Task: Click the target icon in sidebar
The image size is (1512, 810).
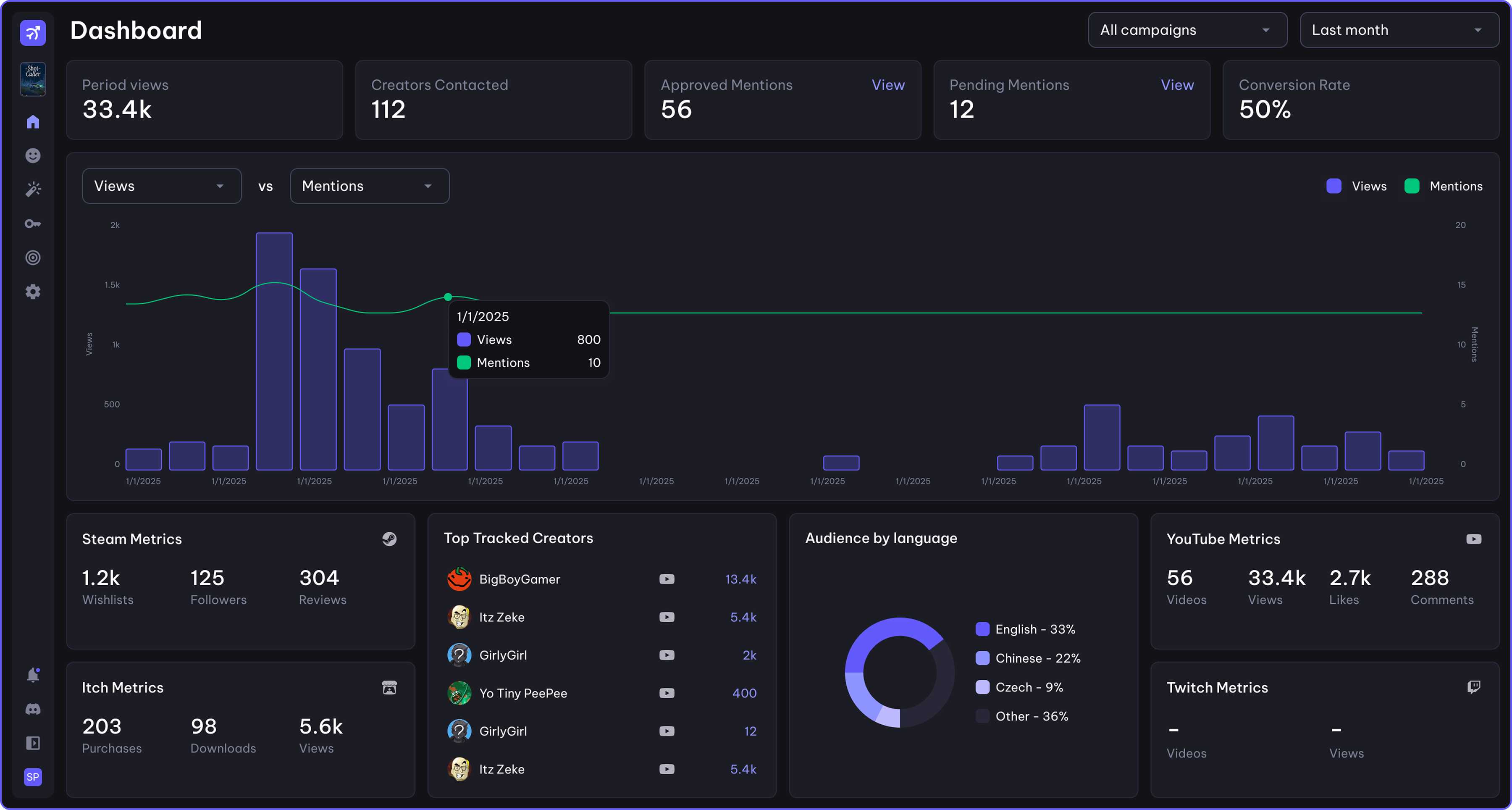Action: click(x=33, y=258)
